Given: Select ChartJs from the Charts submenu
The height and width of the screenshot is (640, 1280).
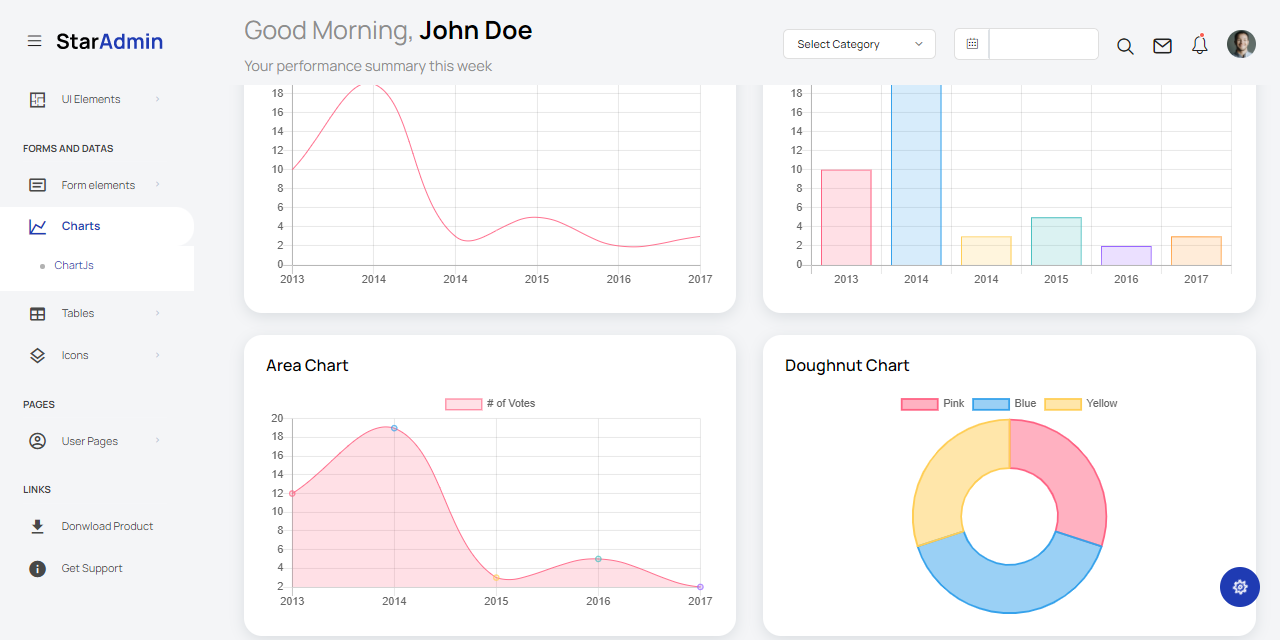Looking at the screenshot, I should coord(74,265).
